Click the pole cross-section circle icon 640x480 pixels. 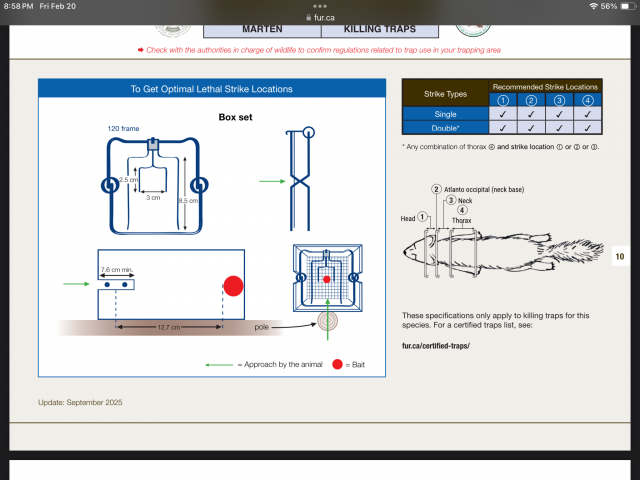[x=327, y=322]
